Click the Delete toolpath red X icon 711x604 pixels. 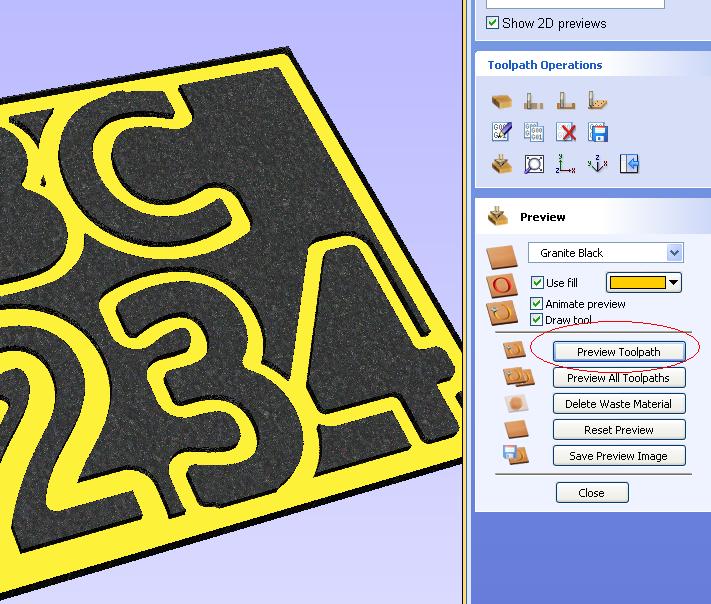point(566,132)
